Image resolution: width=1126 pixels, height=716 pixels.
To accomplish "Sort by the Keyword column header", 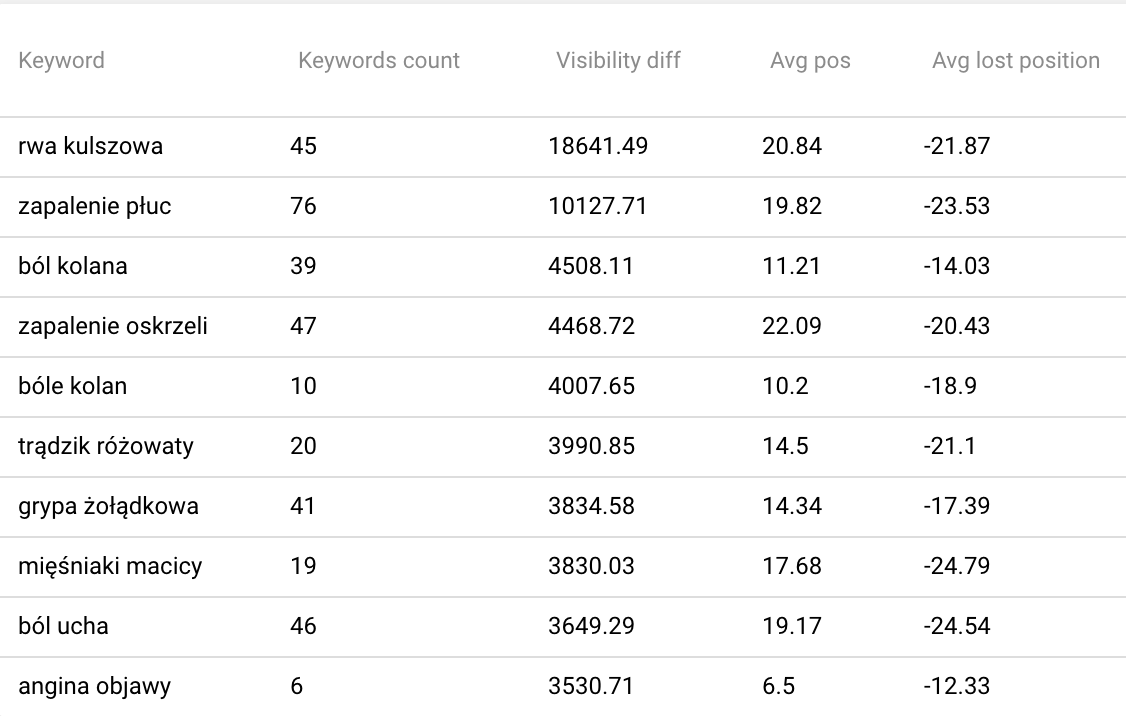I will [x=61, y=60].
